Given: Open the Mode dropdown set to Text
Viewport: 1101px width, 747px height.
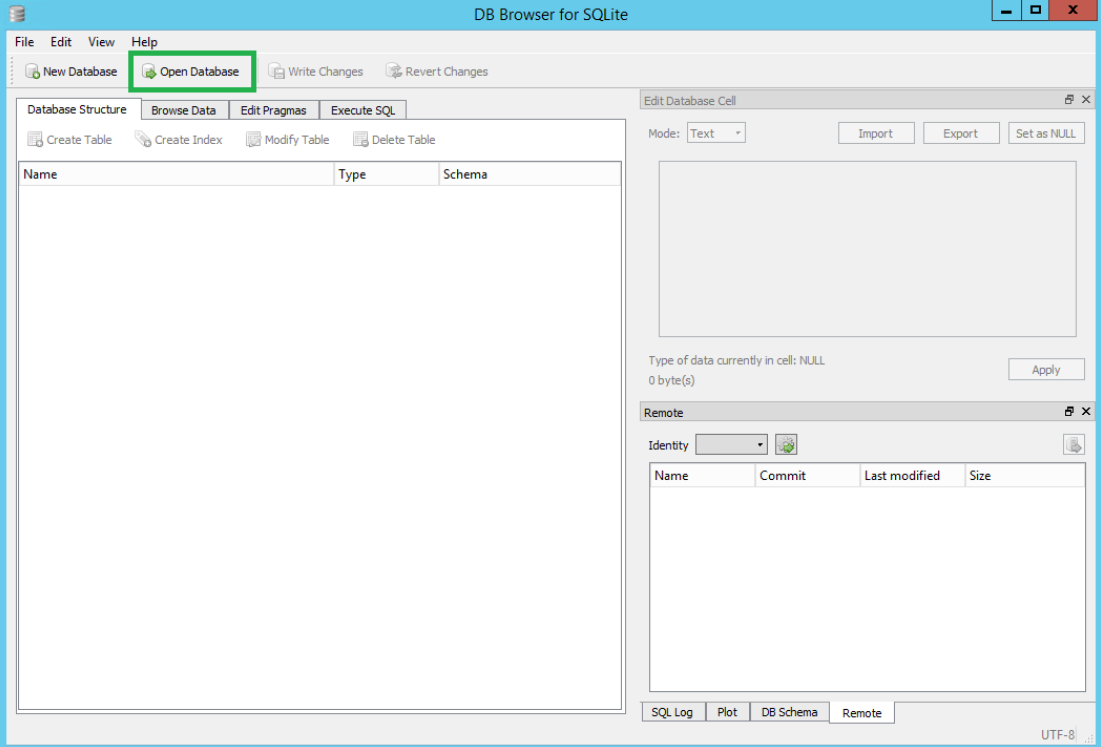Looking at the screenshot, I should (x=716, y=133).
